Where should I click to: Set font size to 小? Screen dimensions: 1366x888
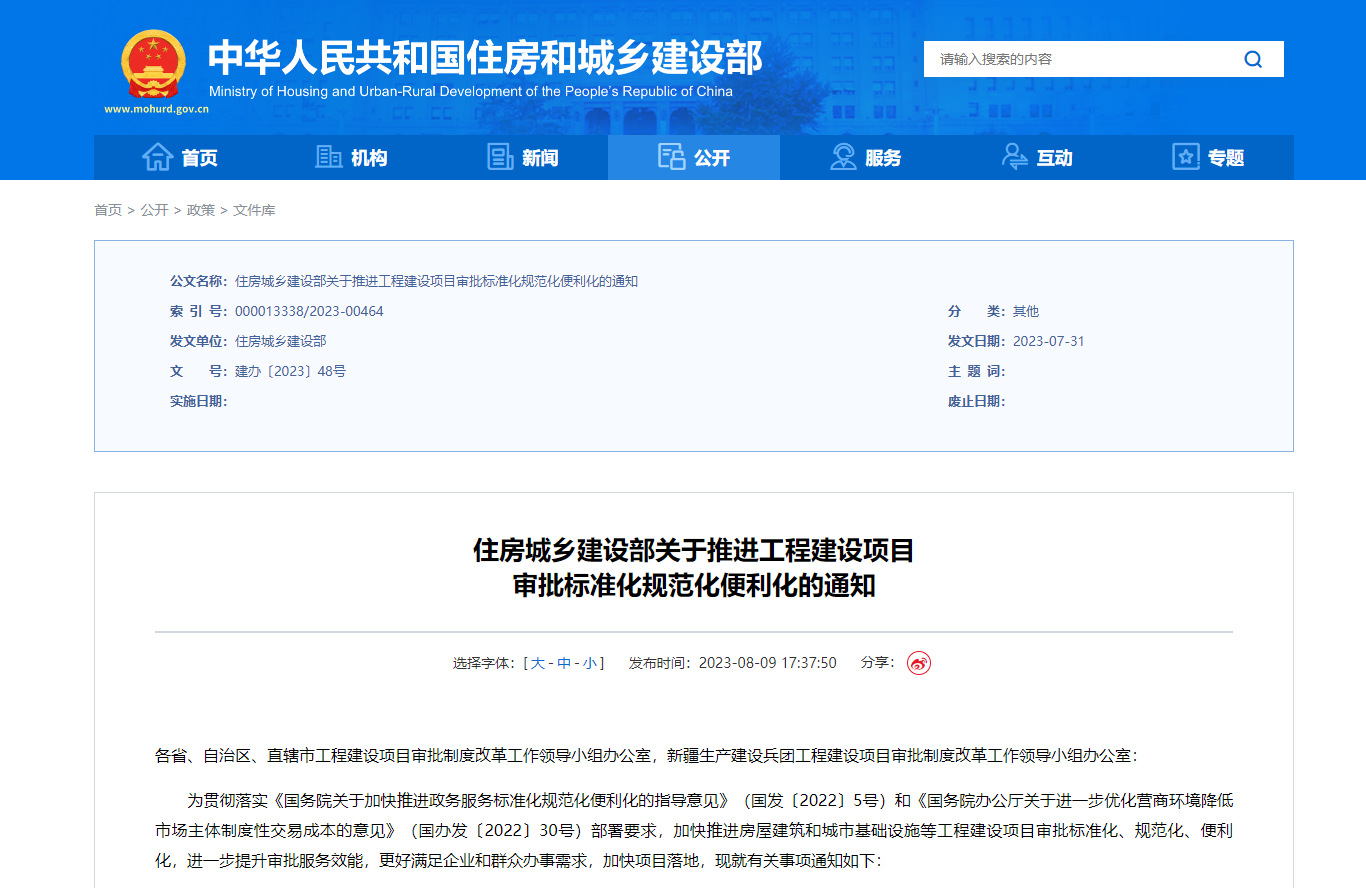590,663
